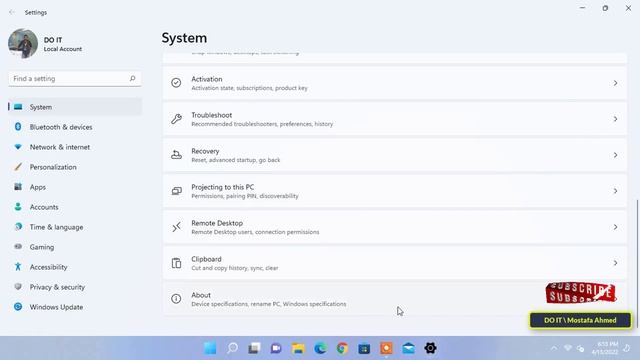The width and height of the screenshot is (640, 360).
Task: Click the System icon in the sidebar
Action: [18, 107]
